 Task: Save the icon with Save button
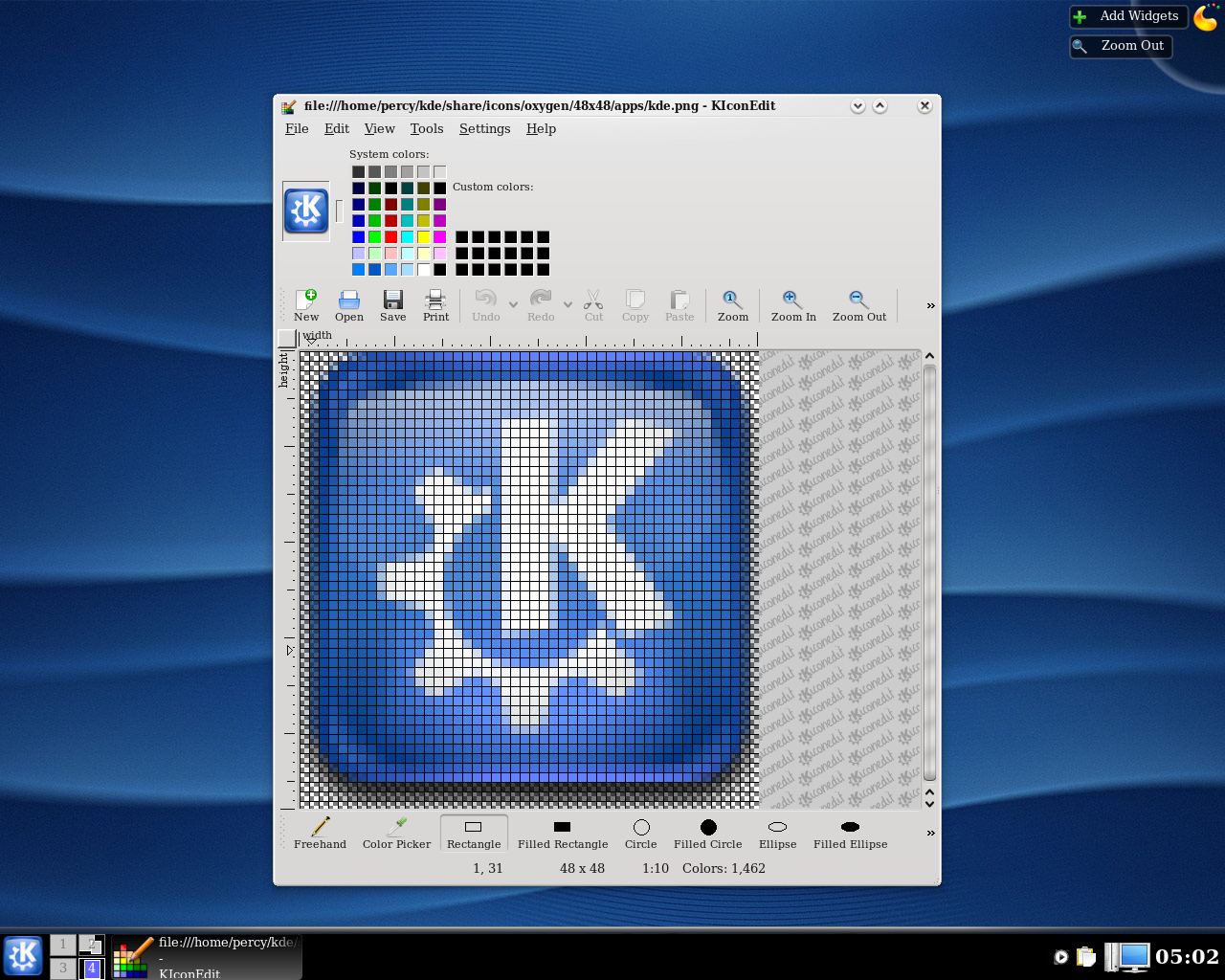point(392,305)
